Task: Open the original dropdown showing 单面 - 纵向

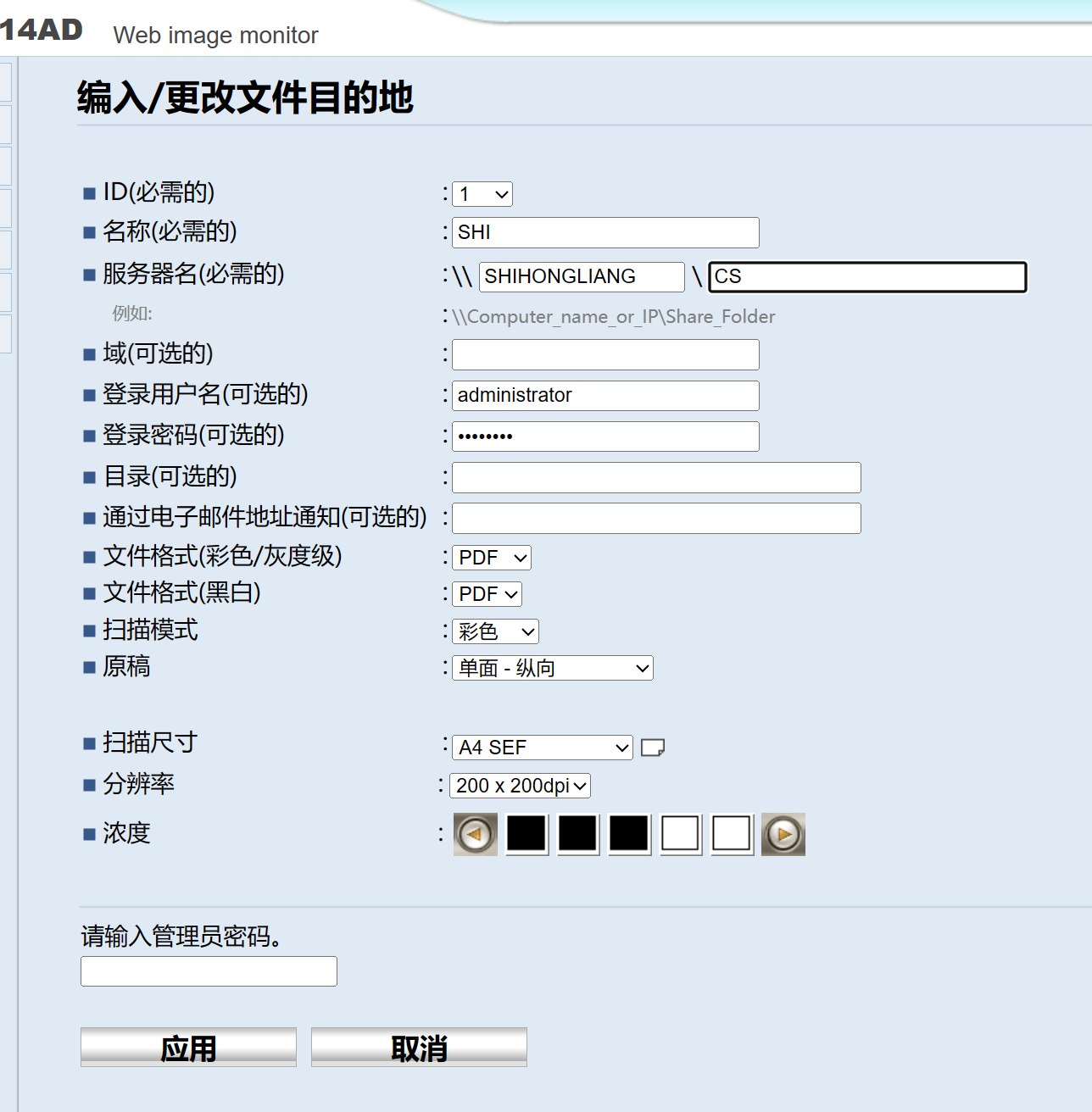Action: coord(553,668)
